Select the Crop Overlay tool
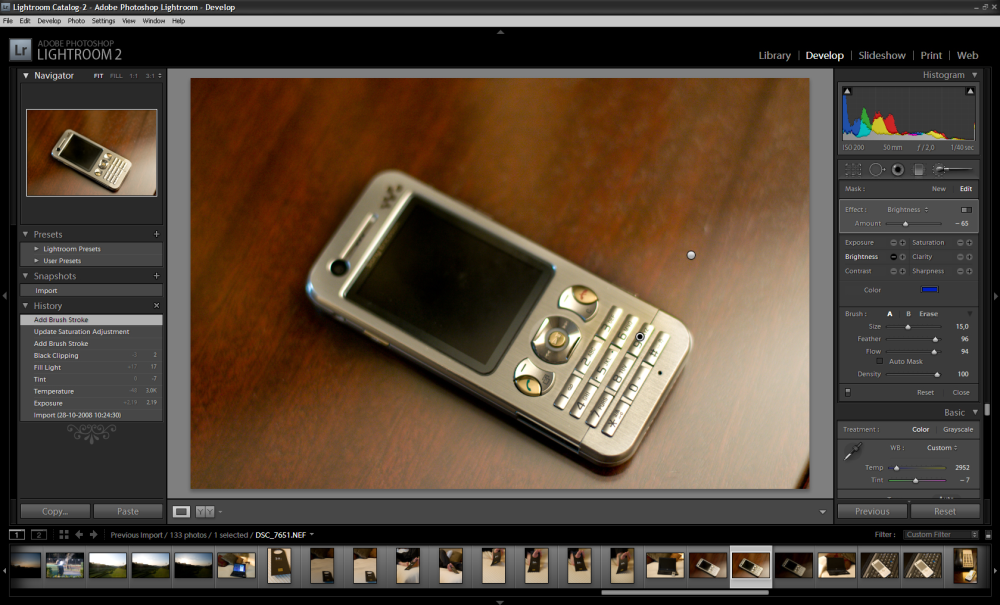Viewport: 1000px width, 605px height. [853, 170]
